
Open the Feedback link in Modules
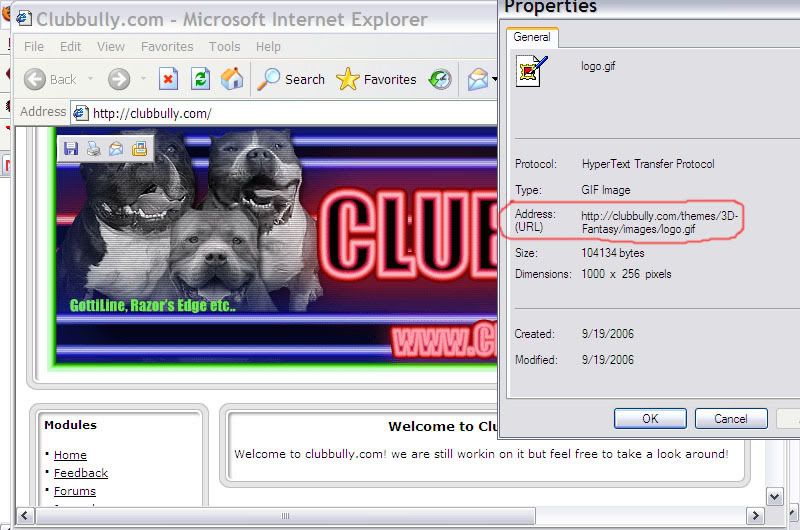pos(81,473)
